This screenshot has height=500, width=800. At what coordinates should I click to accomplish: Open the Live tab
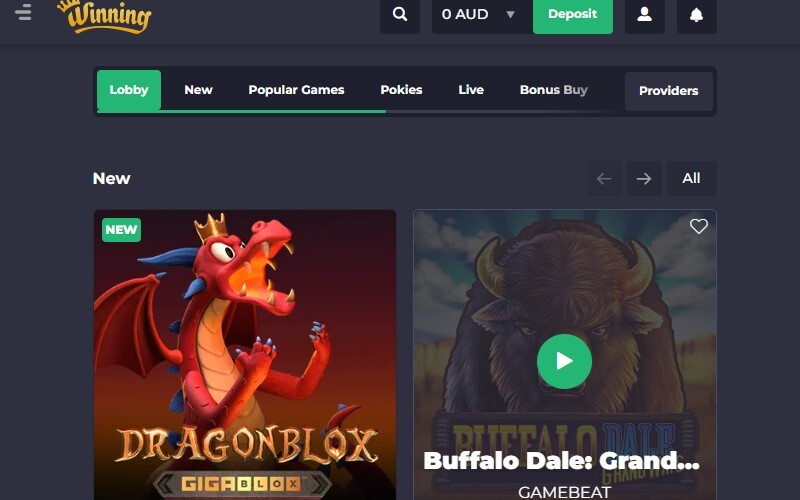tap(471, 90)
